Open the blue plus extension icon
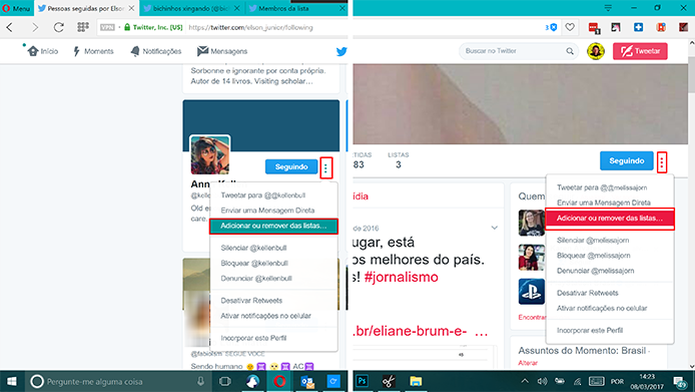695x392 pixels. (x=638, y=27)
